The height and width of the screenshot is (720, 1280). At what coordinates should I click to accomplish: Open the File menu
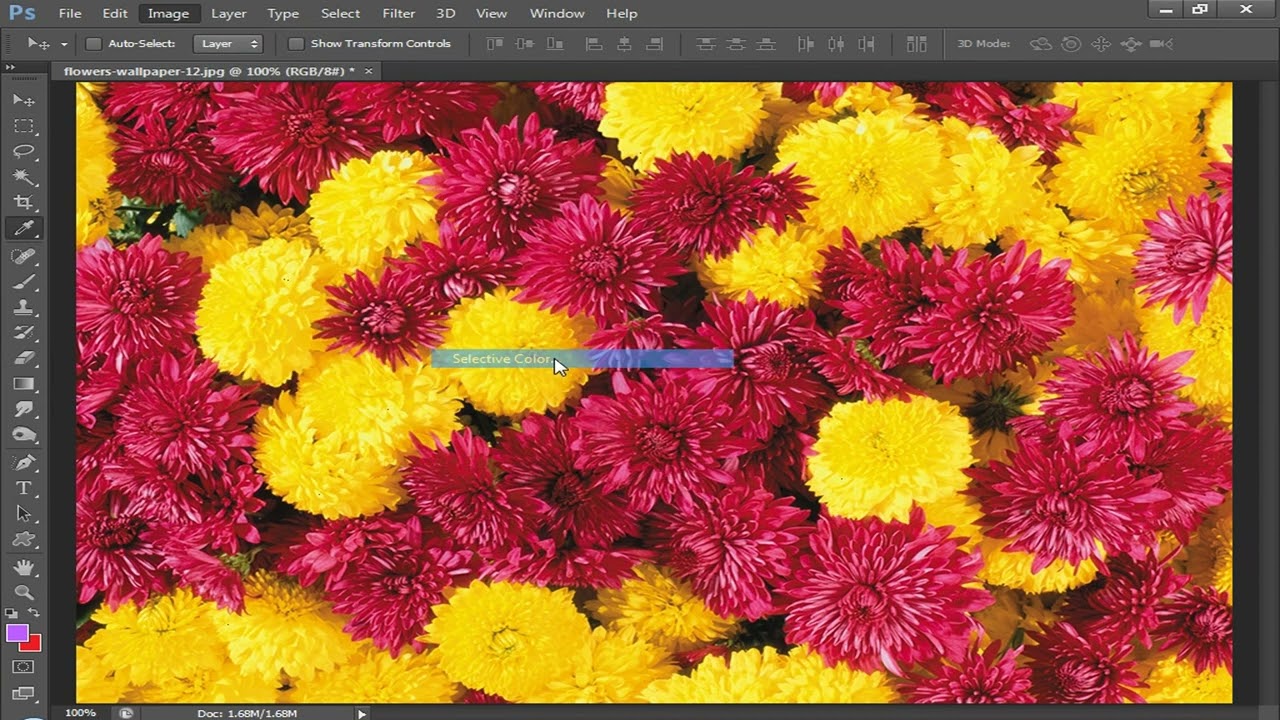click(70, 13)
